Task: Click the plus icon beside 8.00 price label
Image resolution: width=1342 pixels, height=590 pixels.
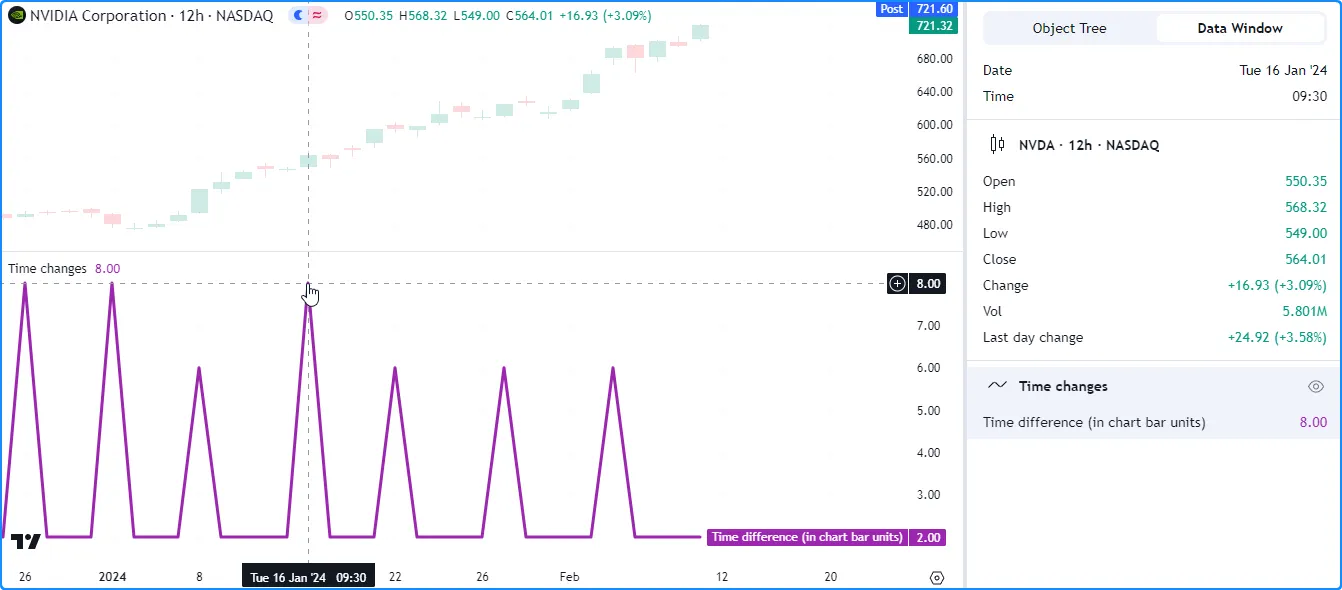Action: pos(897,284)
